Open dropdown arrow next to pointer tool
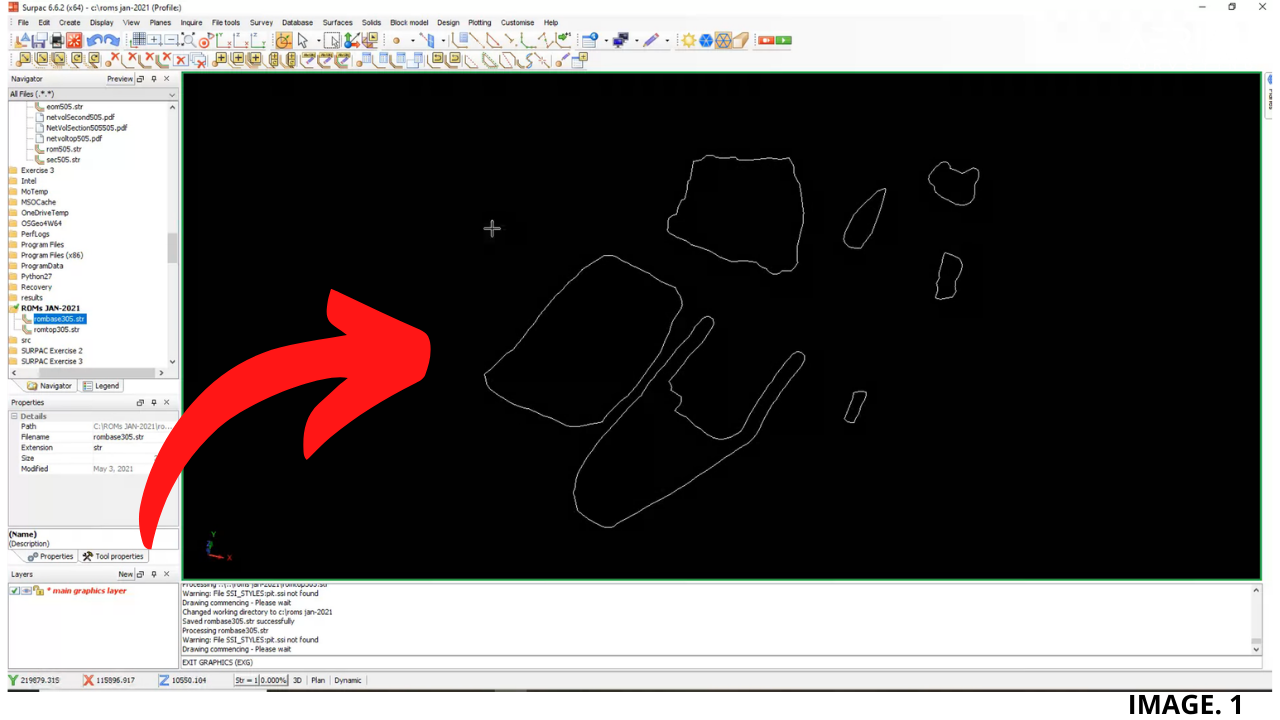1280x720 pixels. tap(319, 40)
